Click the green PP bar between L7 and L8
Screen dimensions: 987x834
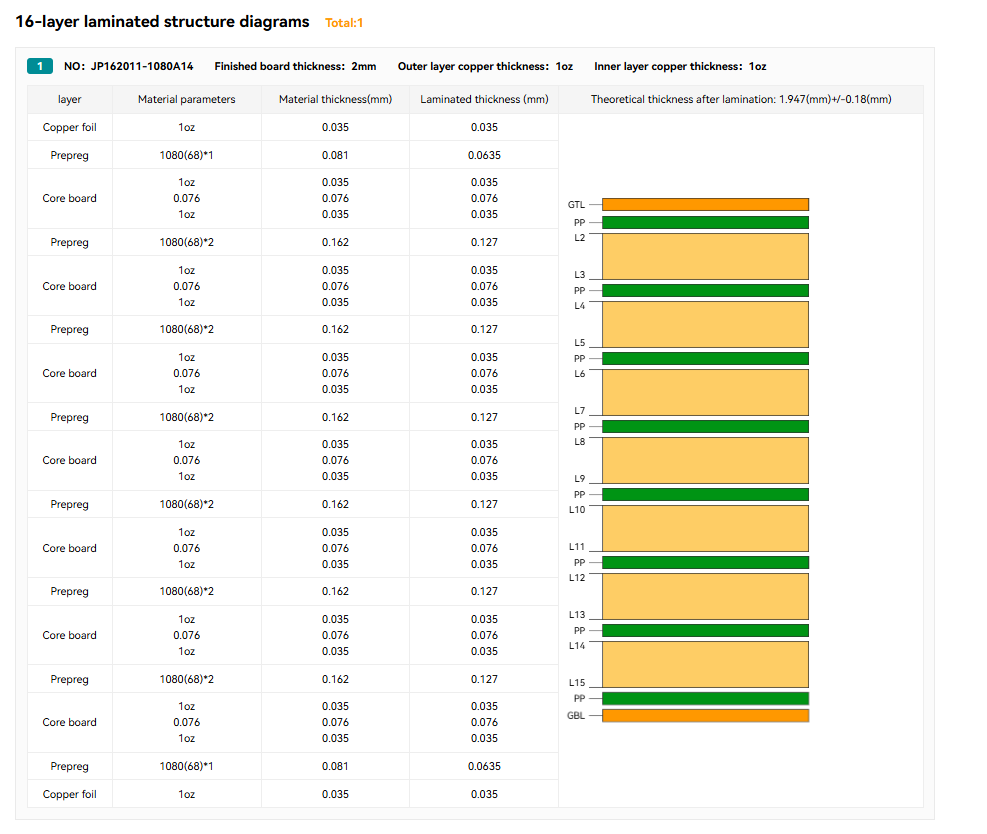click(x=705, y=427)
